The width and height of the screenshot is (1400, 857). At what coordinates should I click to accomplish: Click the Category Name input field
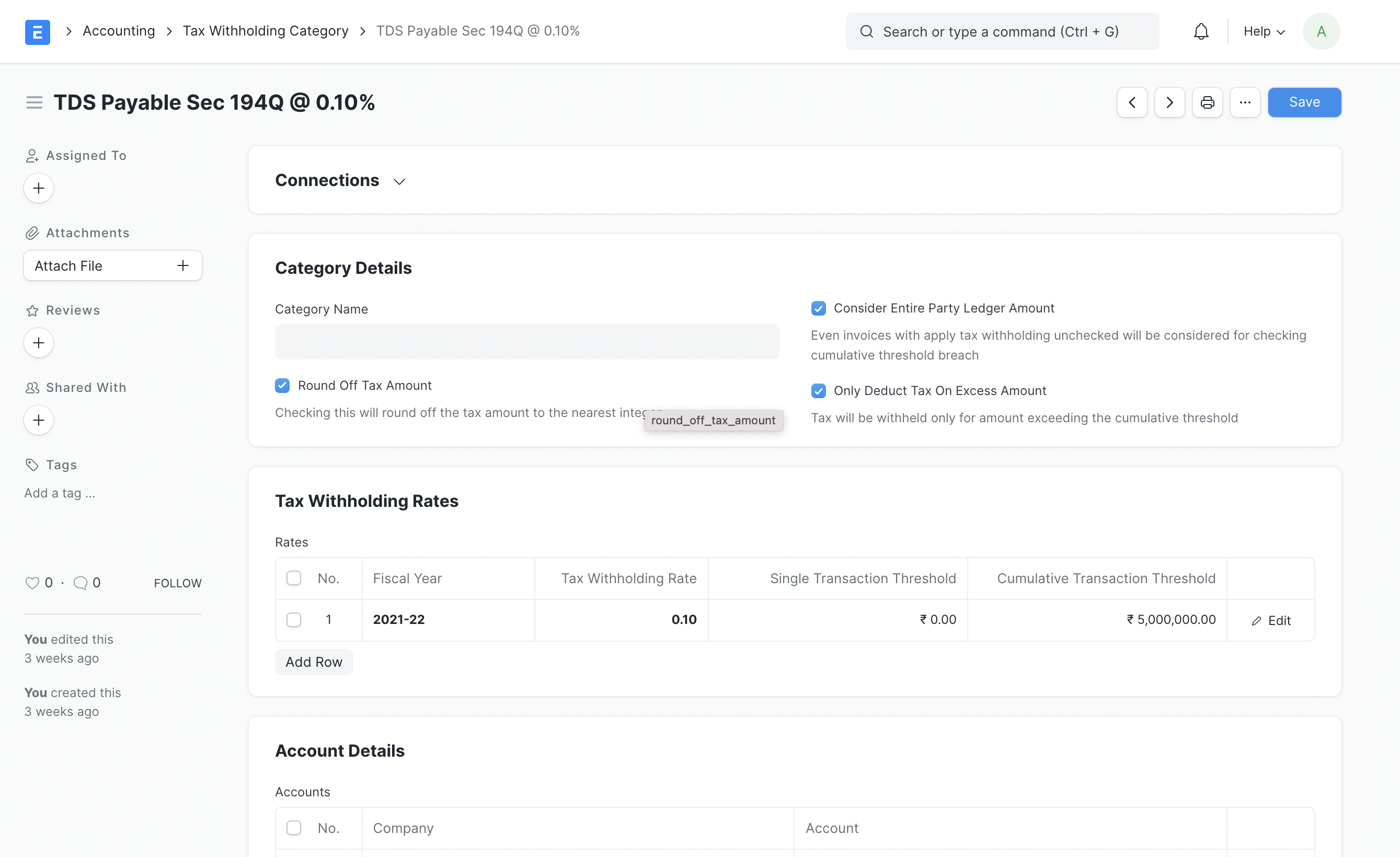(x=527, y=342)
